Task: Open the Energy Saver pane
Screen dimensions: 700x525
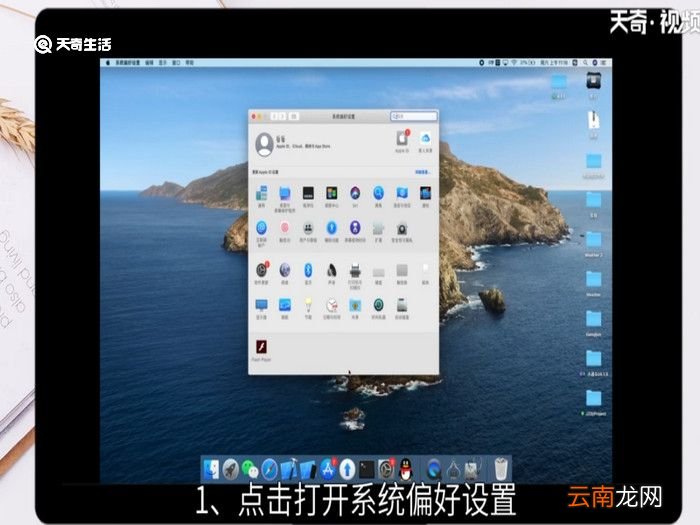Action: (308, 305)
